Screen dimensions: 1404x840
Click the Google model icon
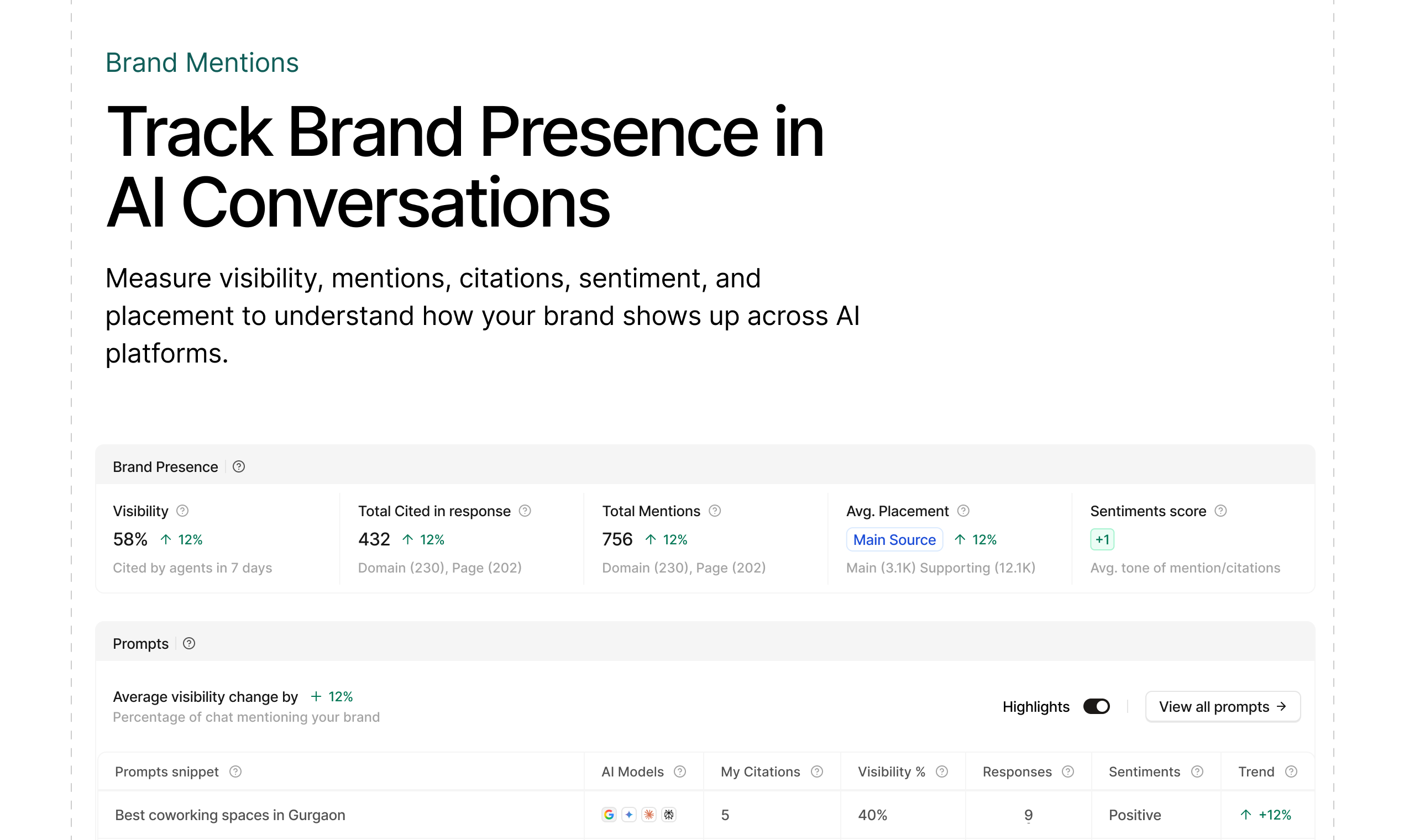pyautogui.click(x=609, y=815)
